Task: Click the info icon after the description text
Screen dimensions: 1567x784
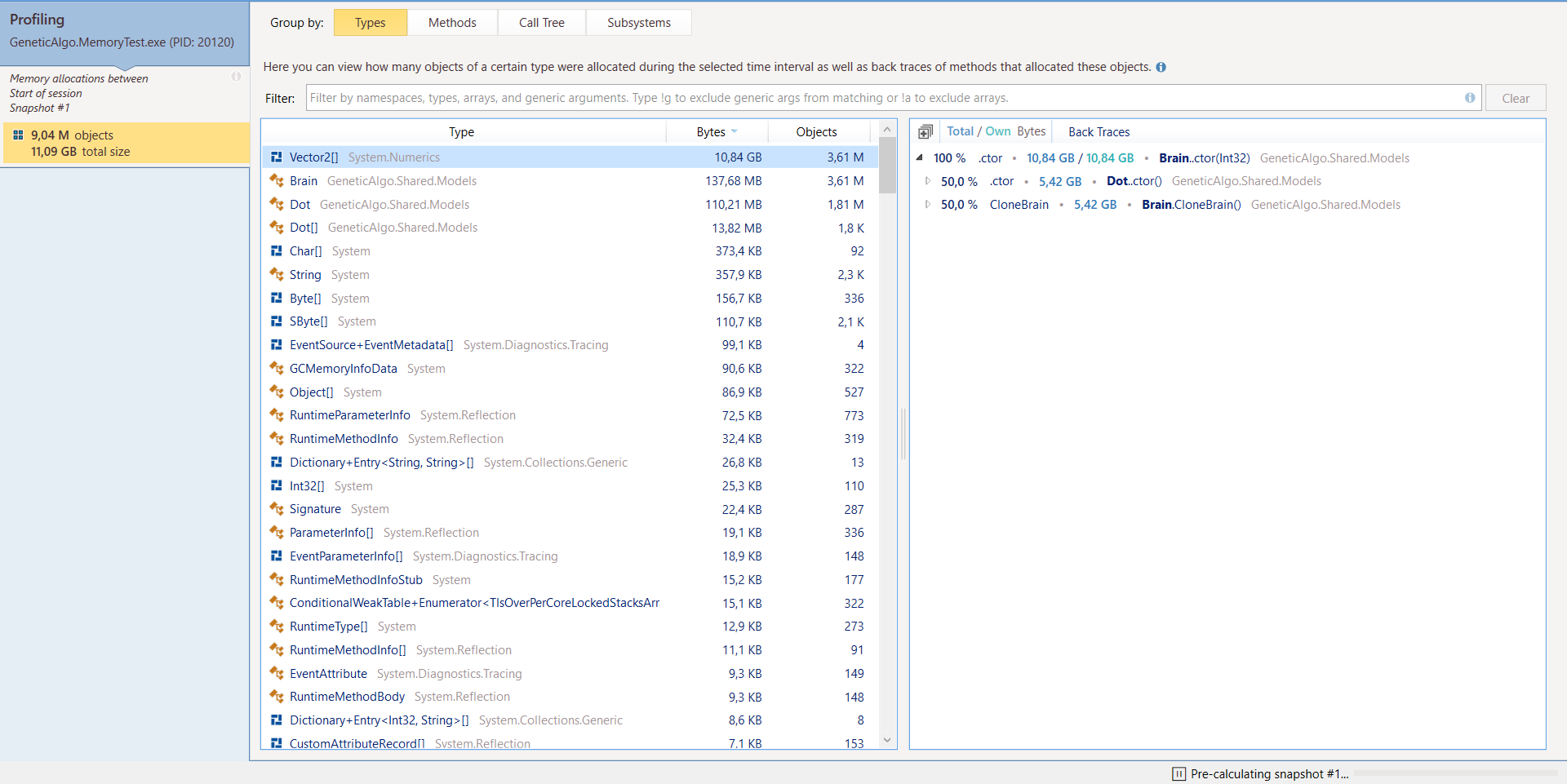Action: 1161,67
